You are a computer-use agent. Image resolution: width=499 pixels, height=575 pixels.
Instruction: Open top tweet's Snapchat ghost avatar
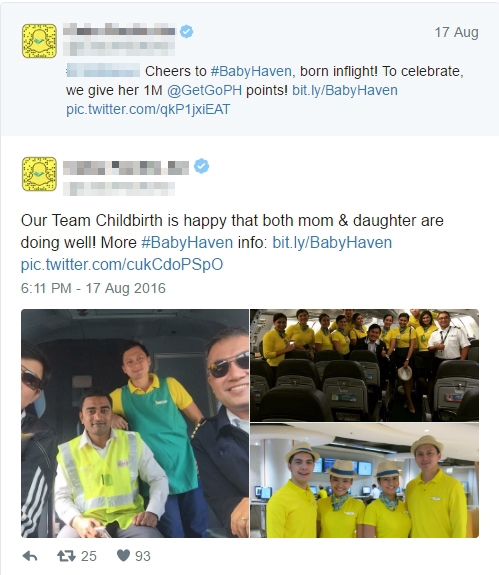39,41
